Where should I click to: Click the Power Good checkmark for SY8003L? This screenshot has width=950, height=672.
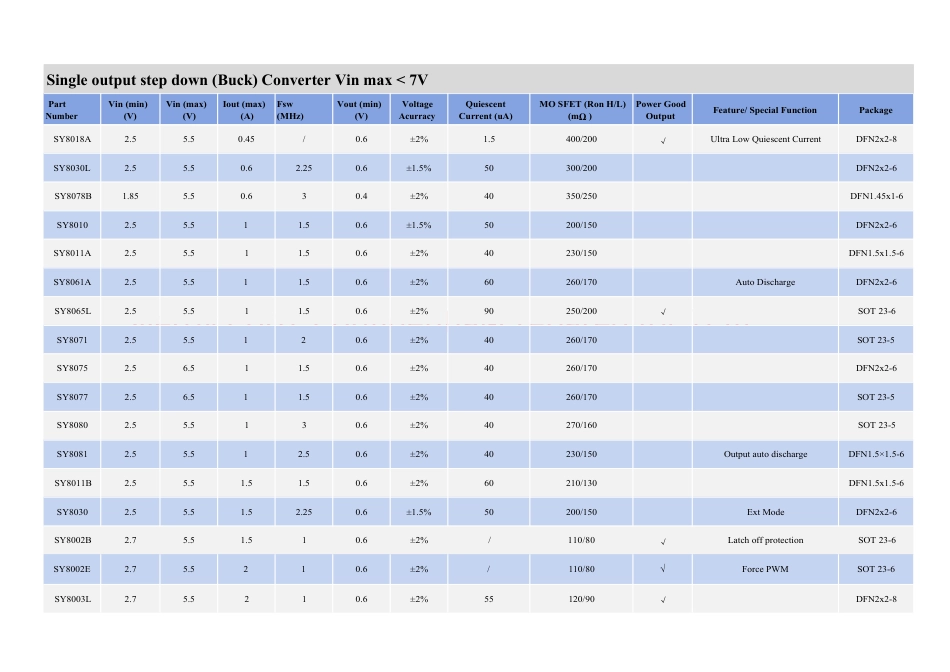(663, 599)
